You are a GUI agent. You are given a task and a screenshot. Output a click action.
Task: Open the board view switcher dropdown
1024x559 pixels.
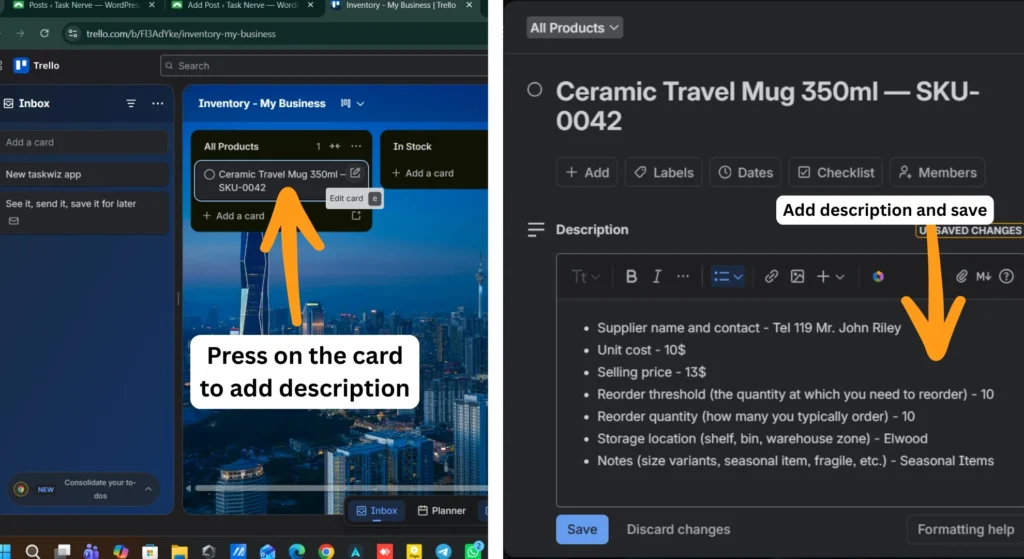[352, 103]
